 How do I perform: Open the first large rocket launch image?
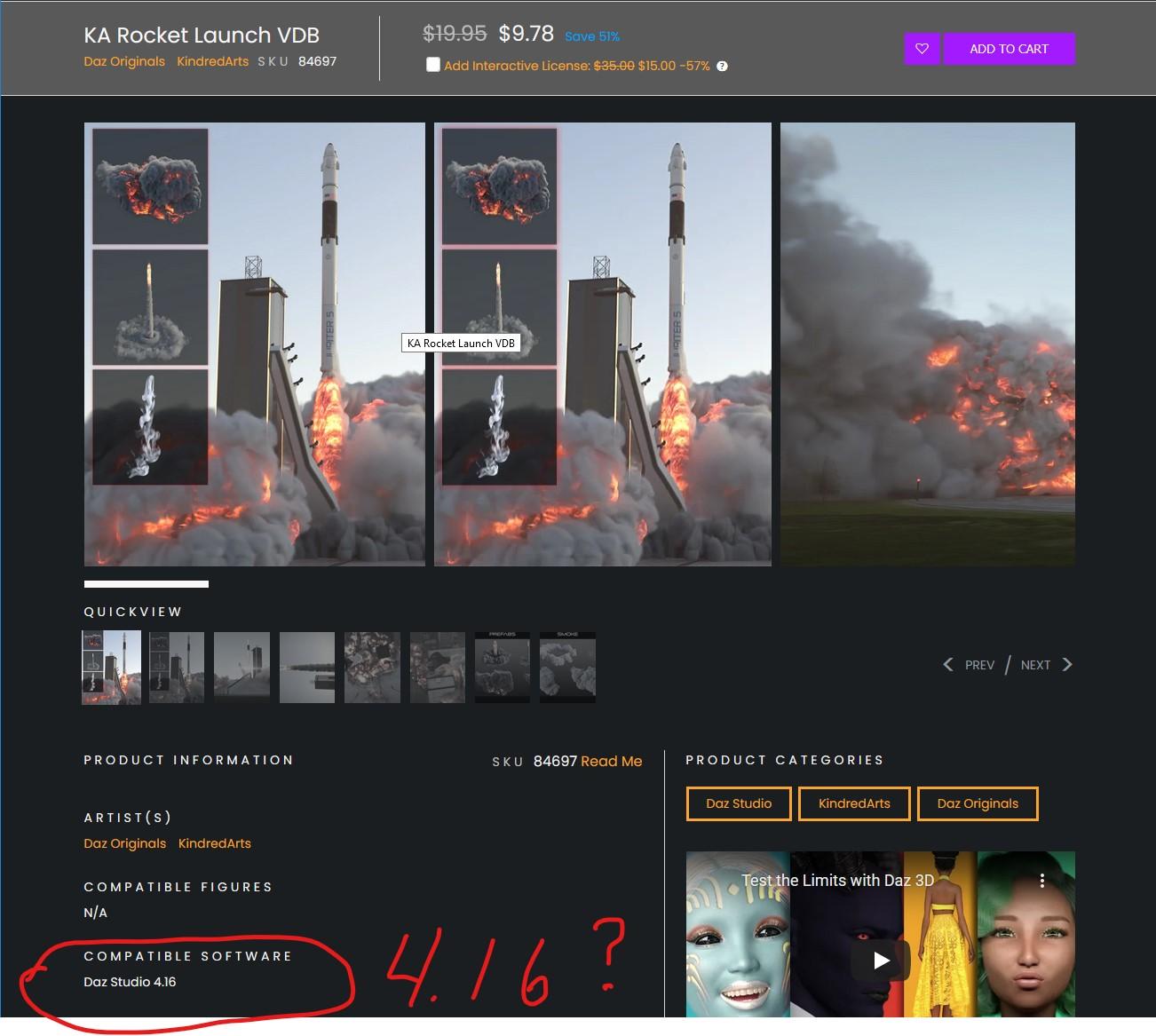[255, 344]
